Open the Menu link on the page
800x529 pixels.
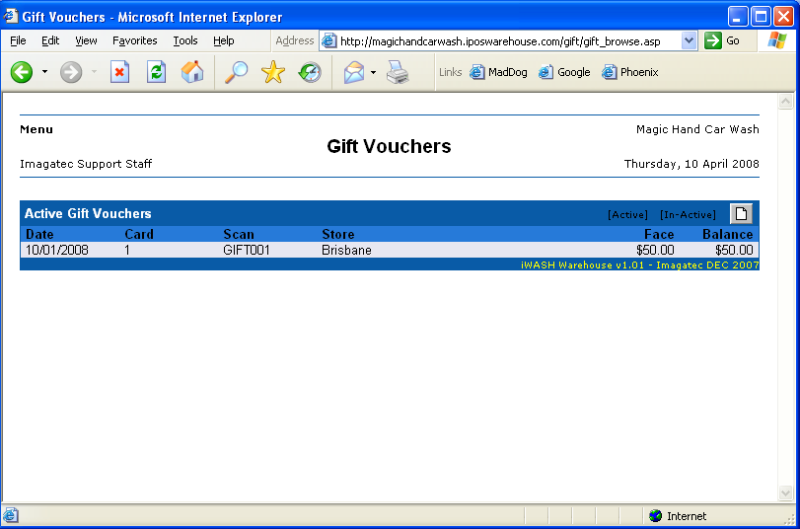[x=36, y=129]
